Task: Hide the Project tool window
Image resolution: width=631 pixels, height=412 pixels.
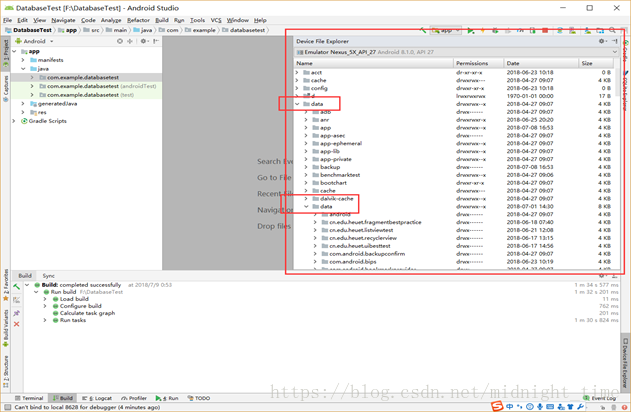Action: [x=156, y=41]
